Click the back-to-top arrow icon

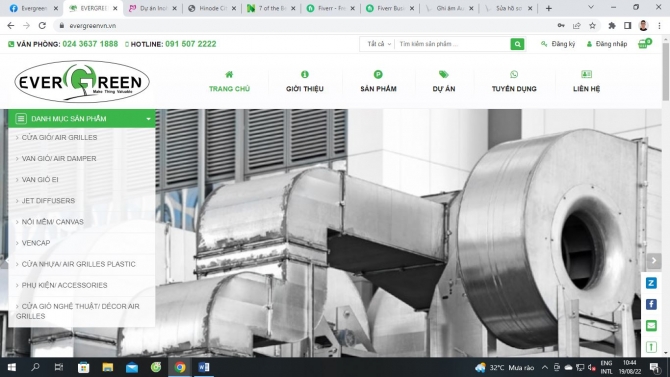pyautogui.click(x=651, y=347)
